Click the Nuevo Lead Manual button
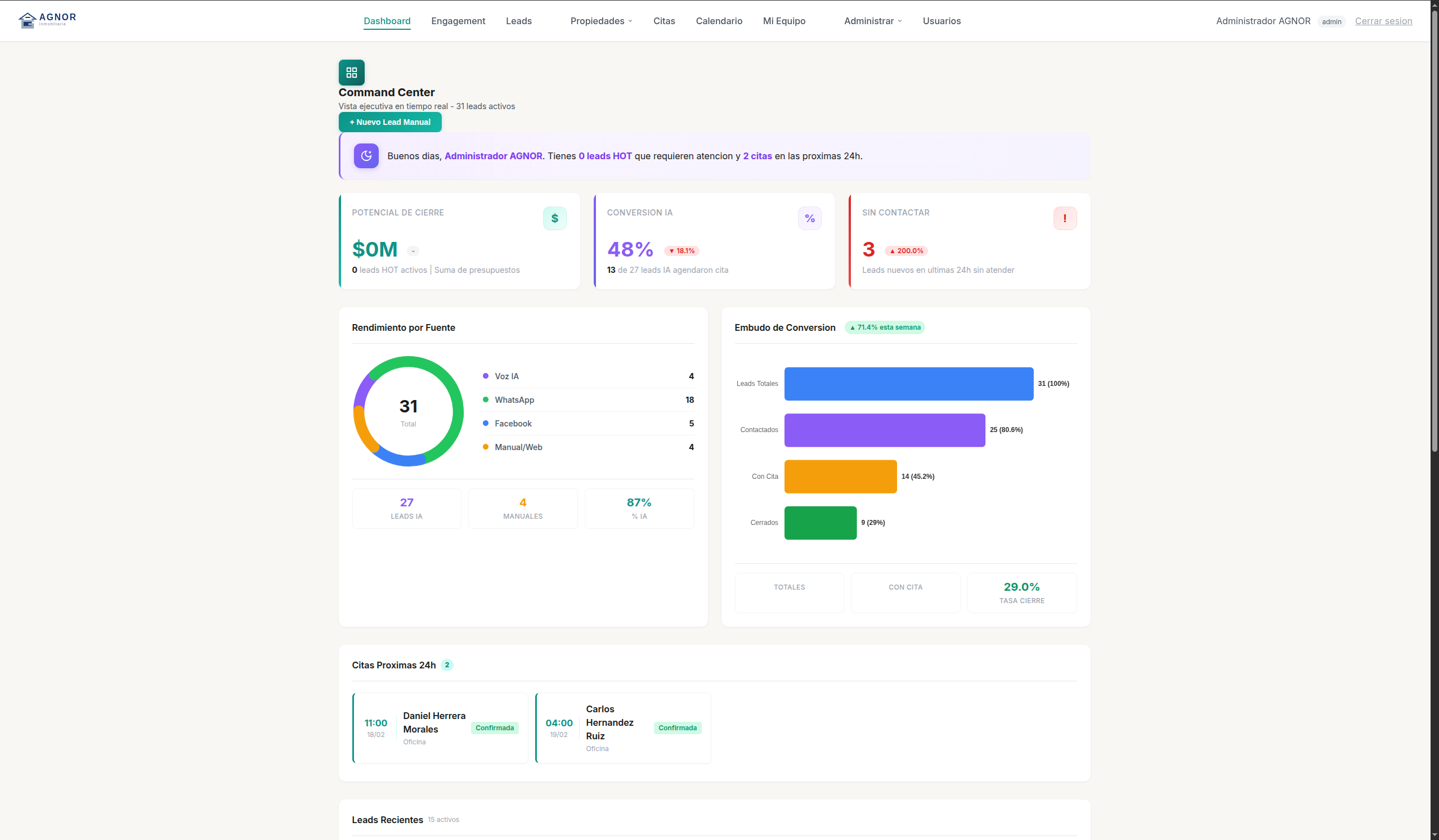 coord(390,122)
